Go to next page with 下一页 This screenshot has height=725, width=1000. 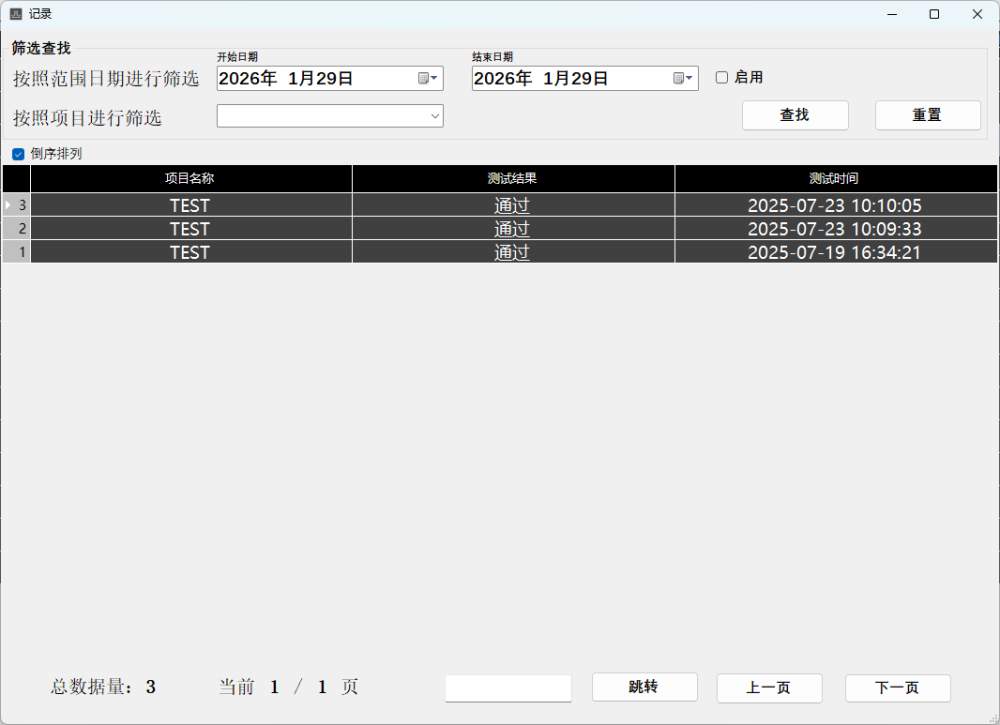point(897,688)
